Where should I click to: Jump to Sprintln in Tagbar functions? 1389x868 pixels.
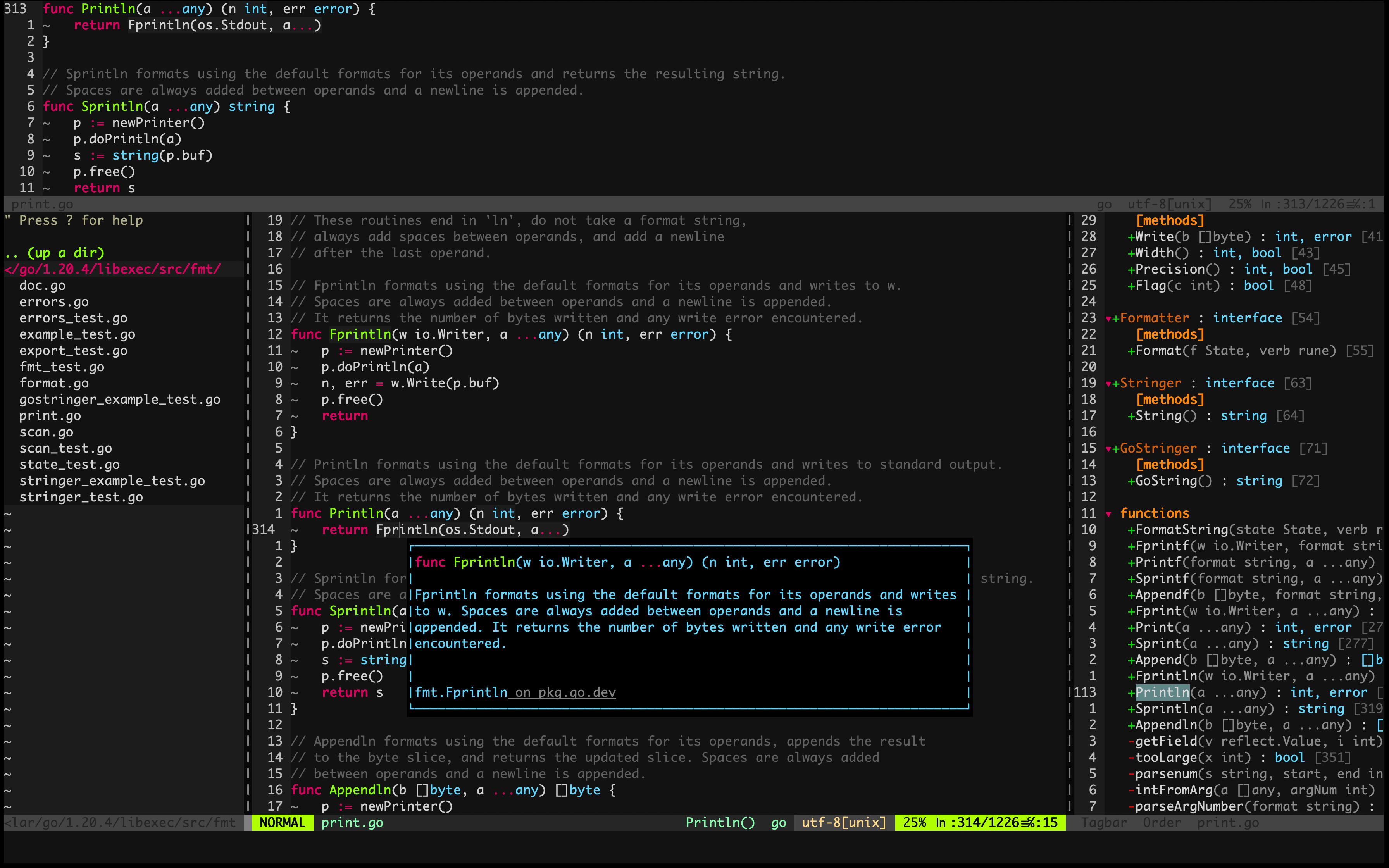tap(1166, 708)
